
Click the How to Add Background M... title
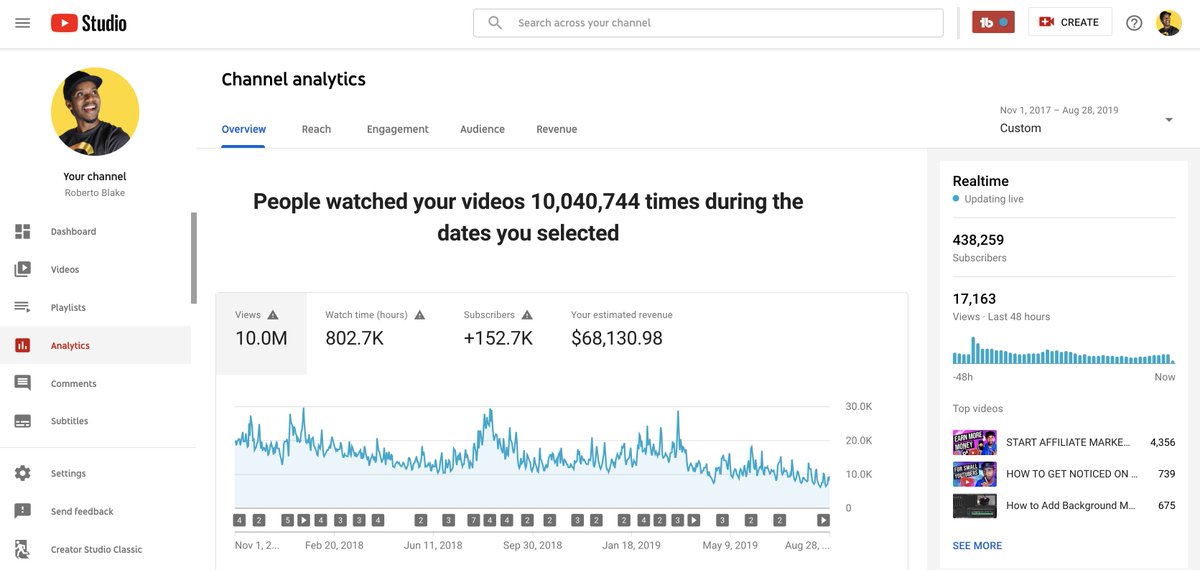1070,506
